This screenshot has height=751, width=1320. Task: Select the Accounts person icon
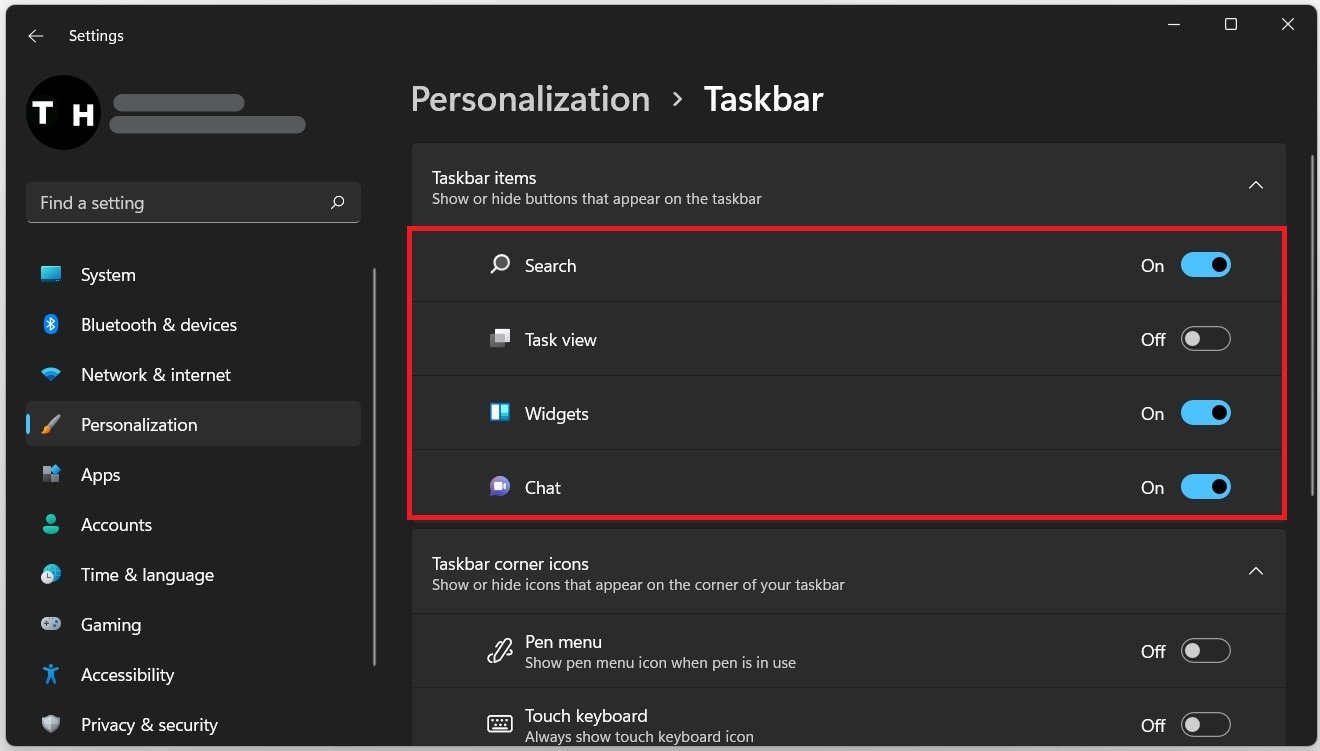(x=51, y=525)
